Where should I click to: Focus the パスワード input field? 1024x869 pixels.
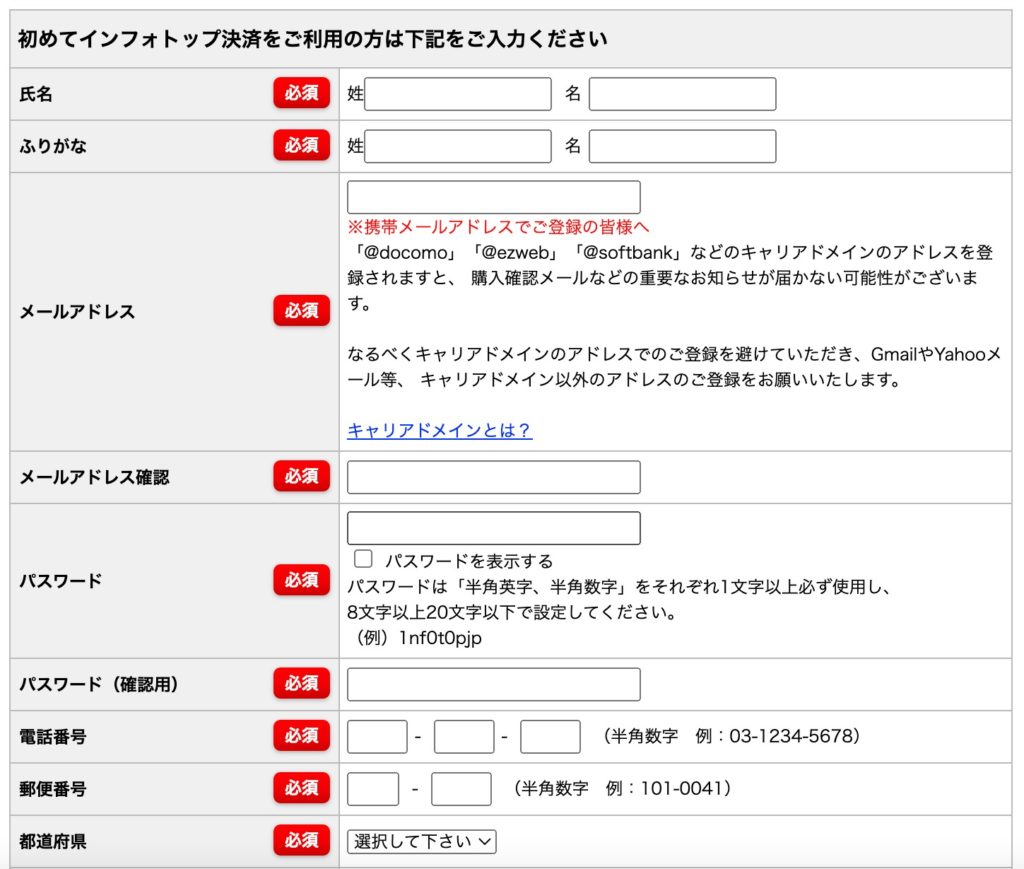pos(493,528)
